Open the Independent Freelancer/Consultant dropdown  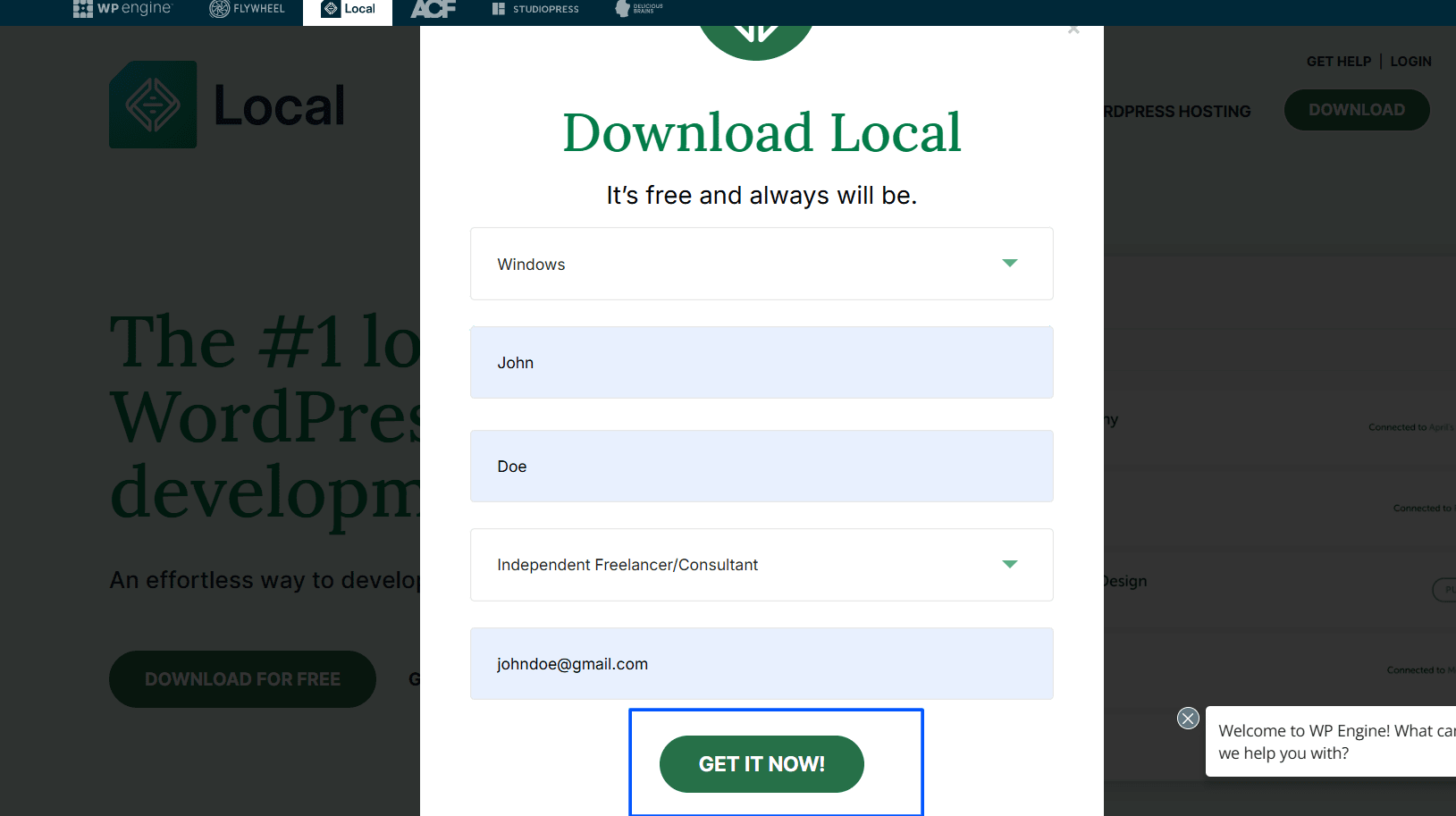point(762,565)
